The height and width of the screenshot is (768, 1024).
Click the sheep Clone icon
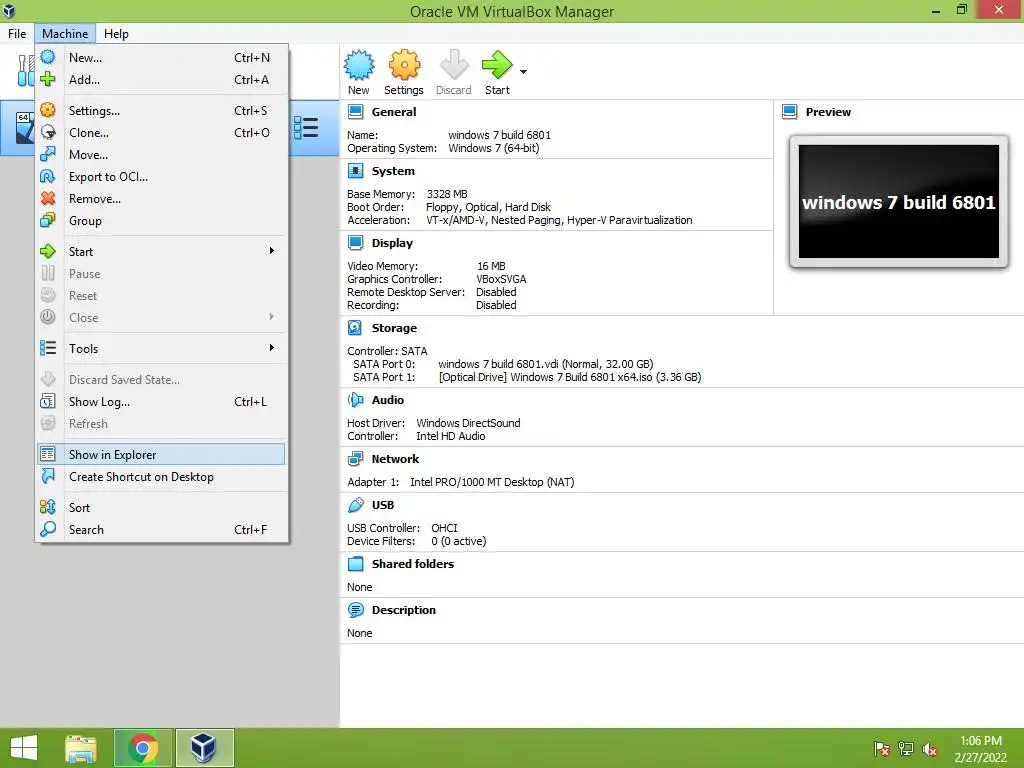(48, 133)
